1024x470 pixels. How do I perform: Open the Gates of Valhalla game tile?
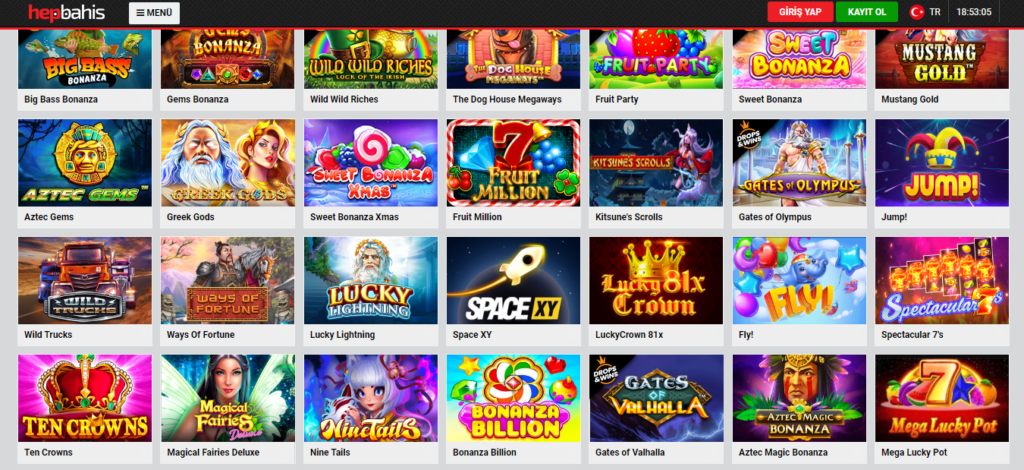tap(656, 398)
